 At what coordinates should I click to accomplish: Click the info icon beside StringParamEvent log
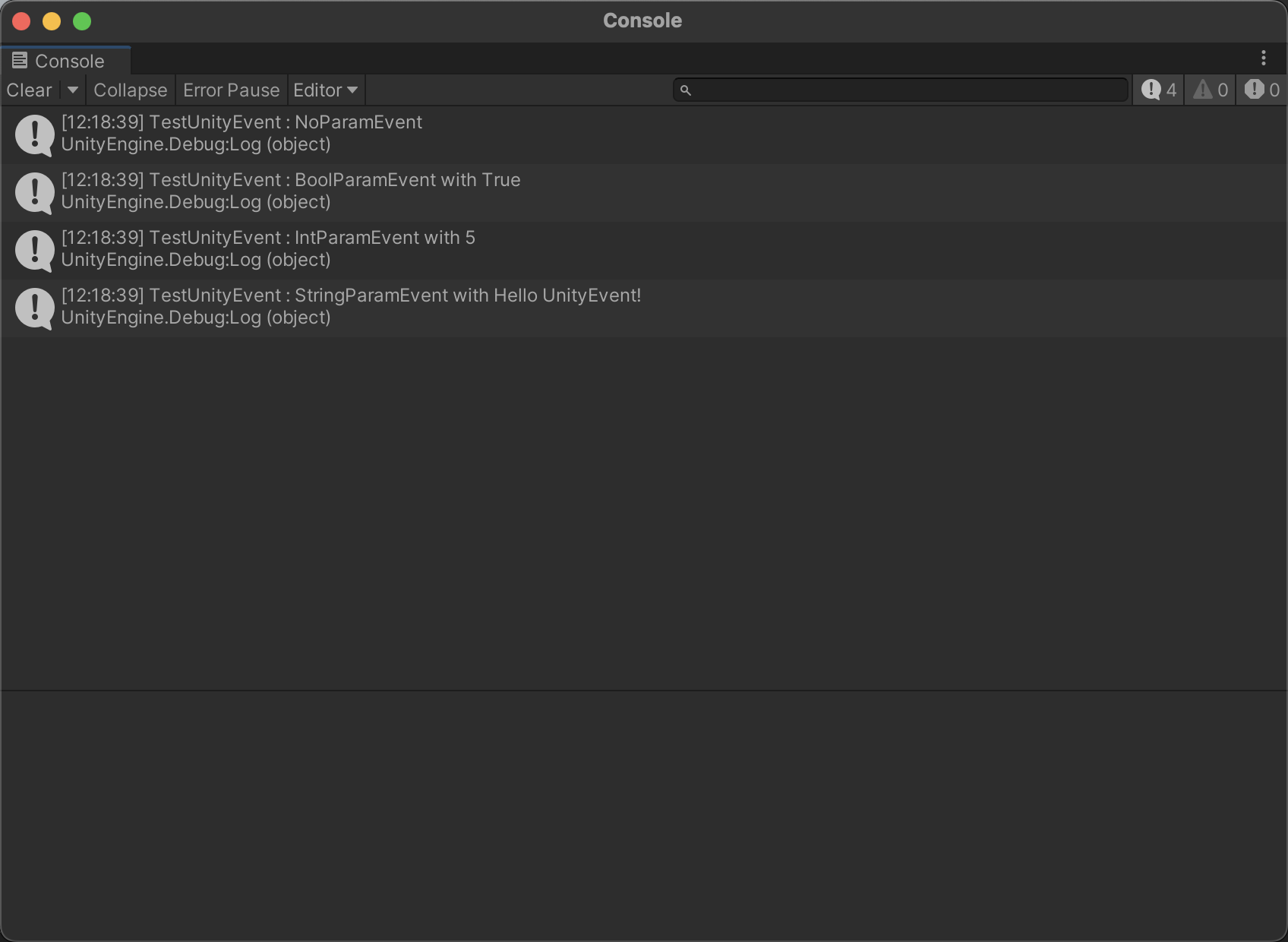(34, 308)
